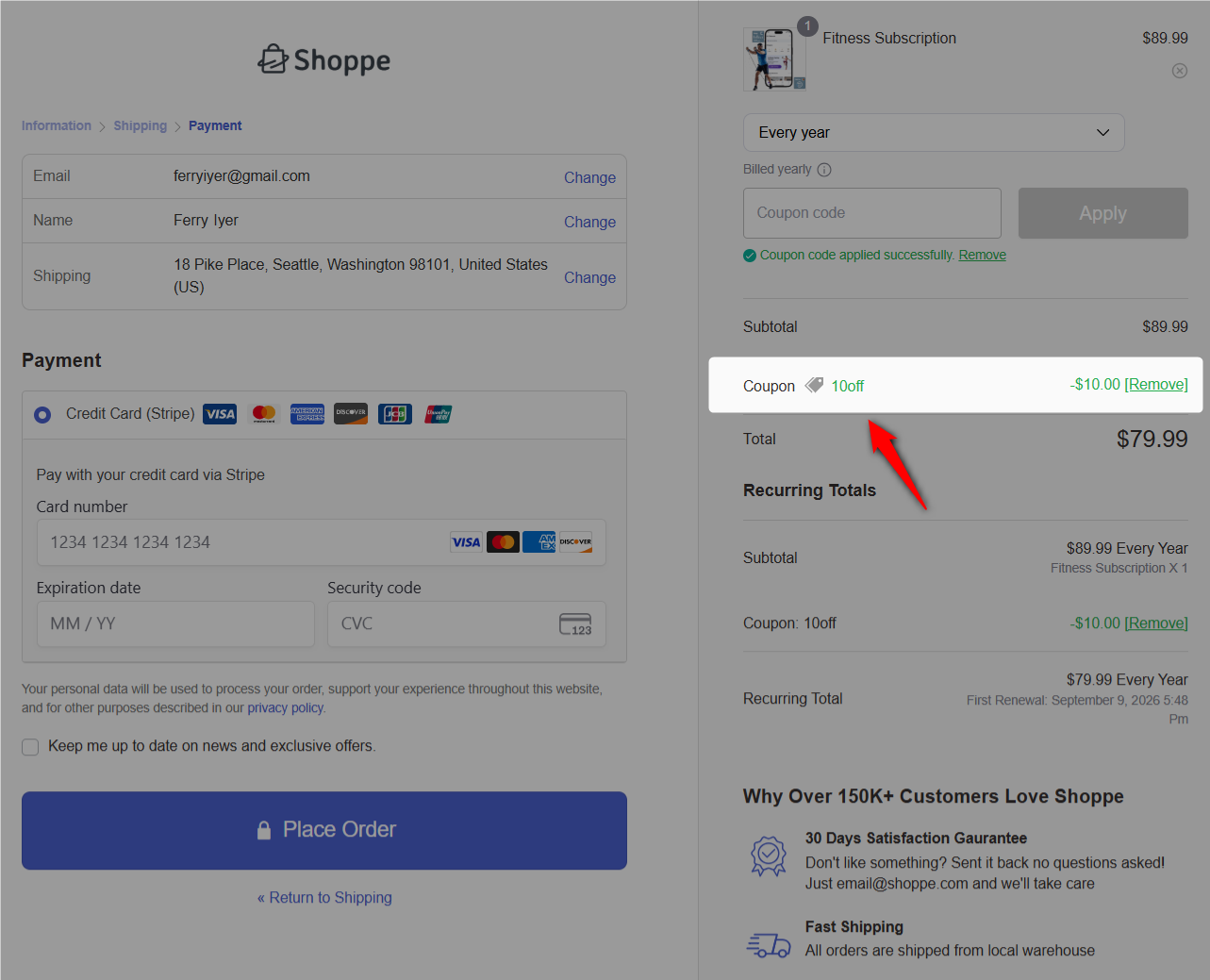The height and width of the screenshot is (980, 1210).
Task: Click the Billed yearly info icon
Action: click(x=824, y=170)
